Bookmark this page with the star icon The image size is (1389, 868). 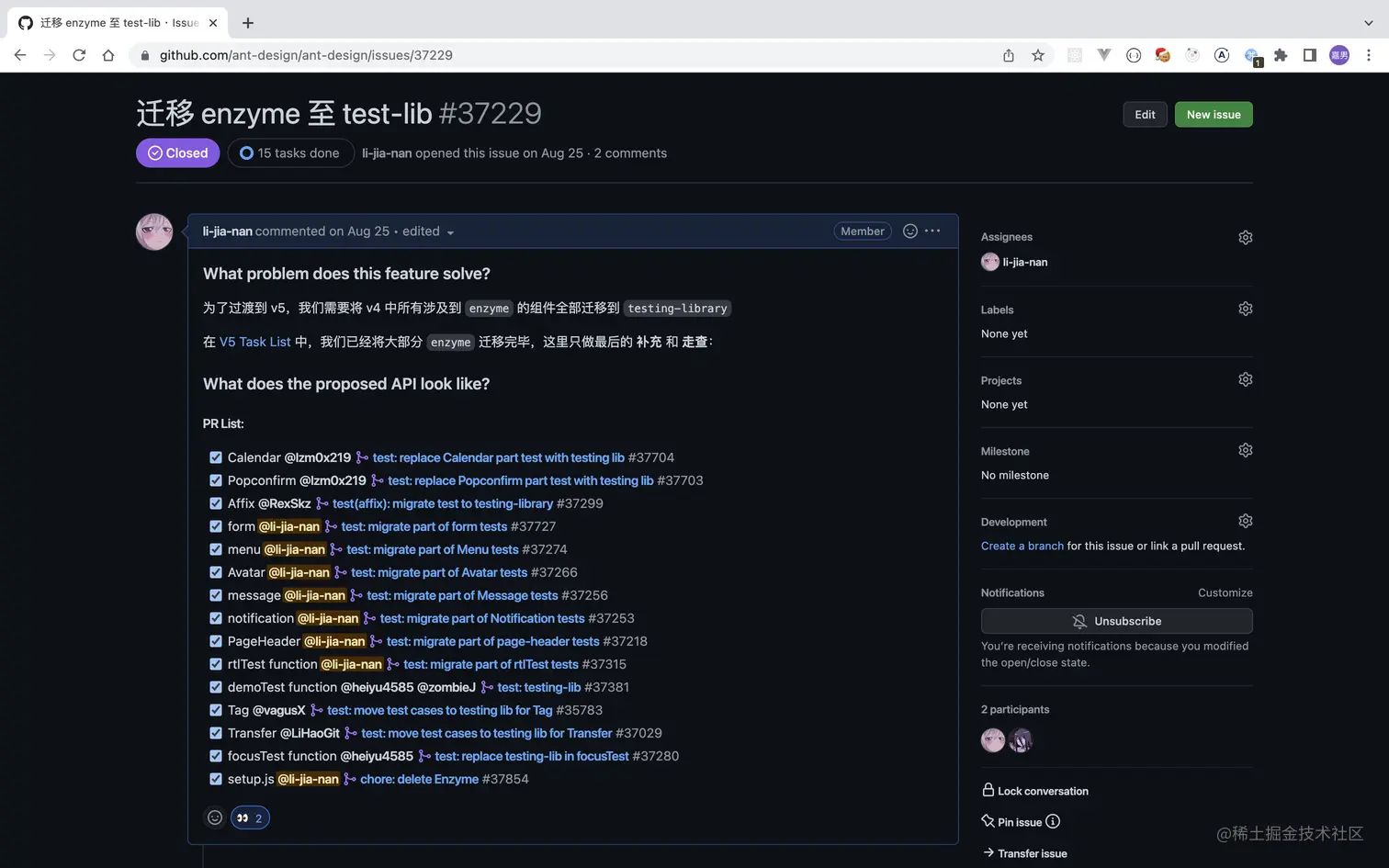tap(1038, 55)
